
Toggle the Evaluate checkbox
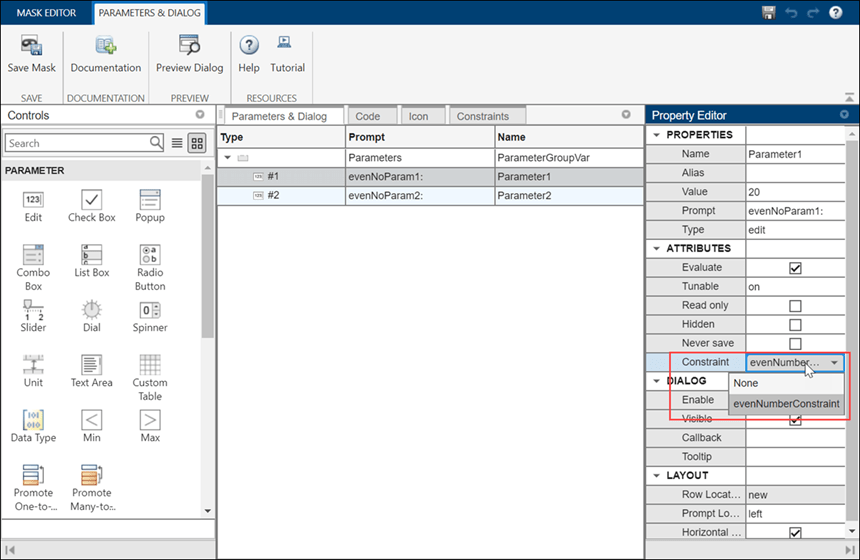click(795, 268)
